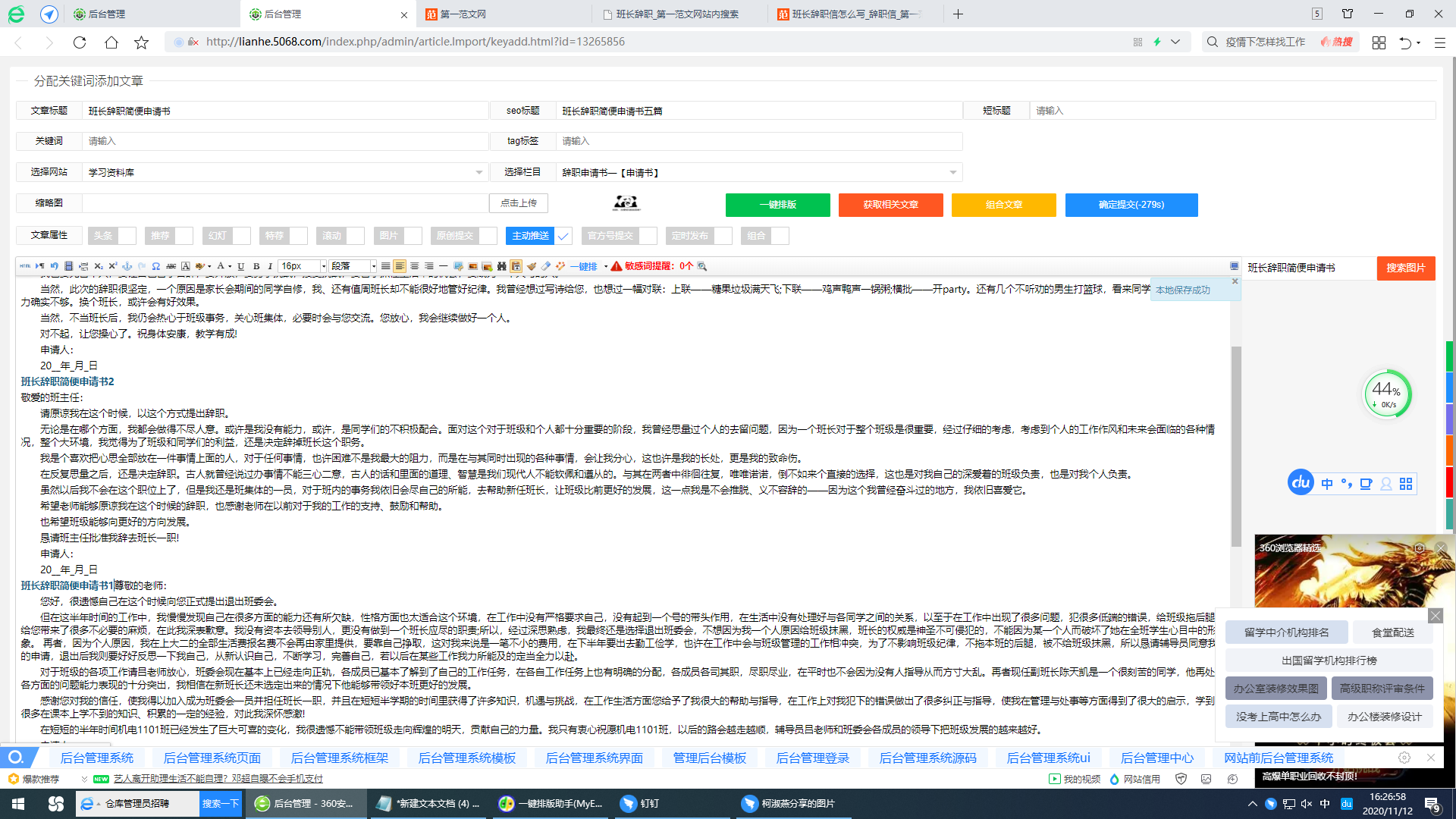1456x819 pixels.
Task: Click center align icon in editor
Action: [x=414, y=266]
